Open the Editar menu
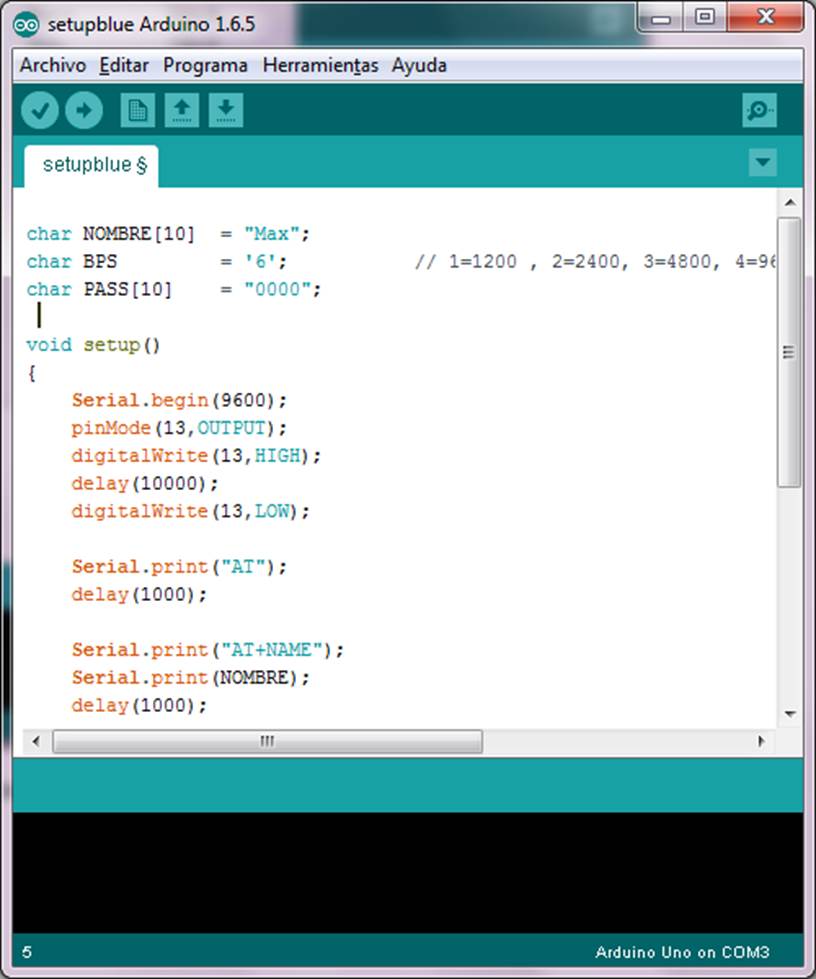Viewport: 816px width, 979px height. point(124,65)
